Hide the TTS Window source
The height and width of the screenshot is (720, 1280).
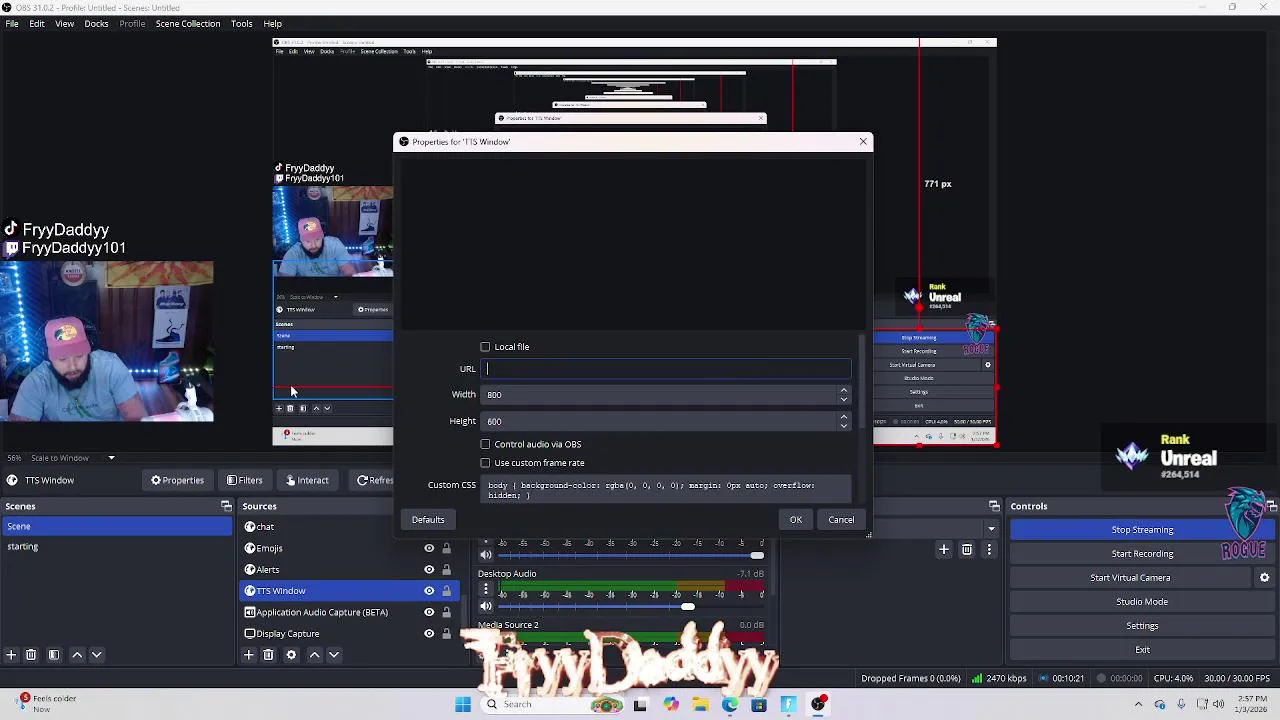(429, 591)
